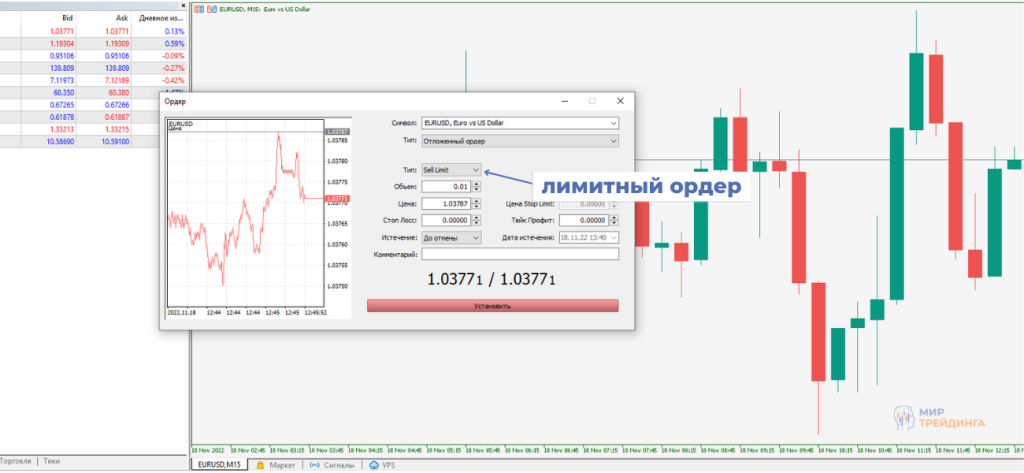The width and height of the screenshot is (1024, 473).
Task: Increase Стоп Лосс value with up arrow
Action: (x=475, y=217)
